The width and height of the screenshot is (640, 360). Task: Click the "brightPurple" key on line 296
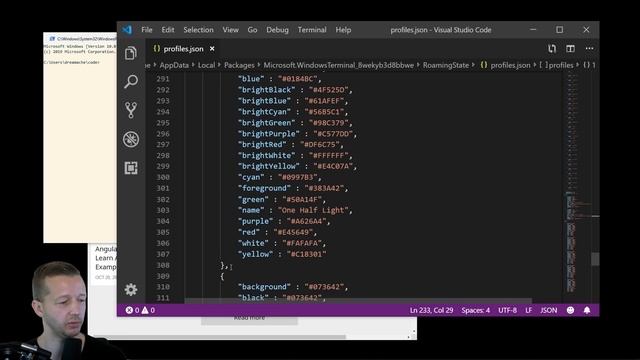(x=269, y=134)
